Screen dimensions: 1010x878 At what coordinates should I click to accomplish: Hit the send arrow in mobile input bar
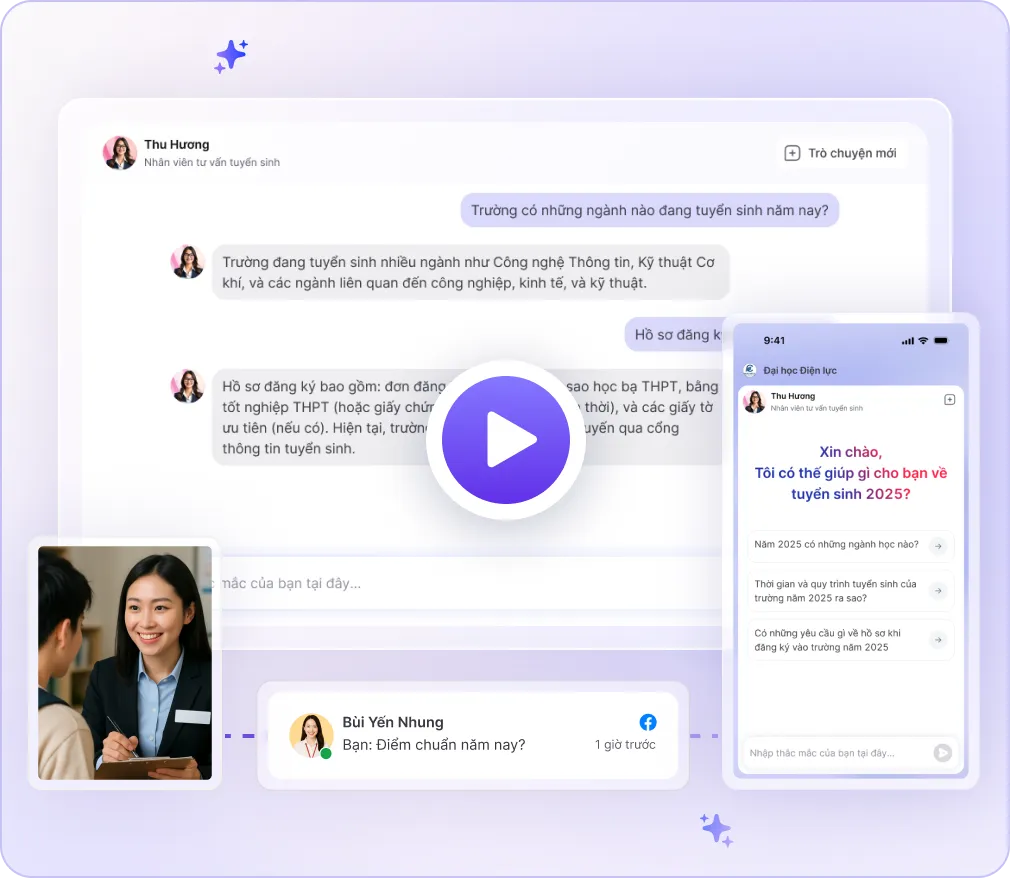coord(942,753)
